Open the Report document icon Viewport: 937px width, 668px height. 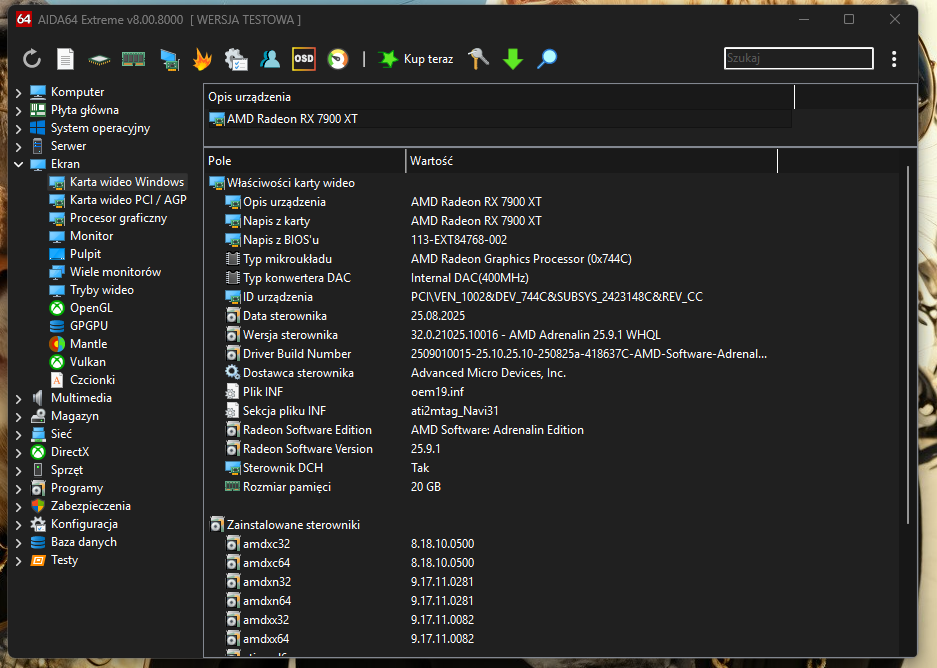(x=65, y=59)
